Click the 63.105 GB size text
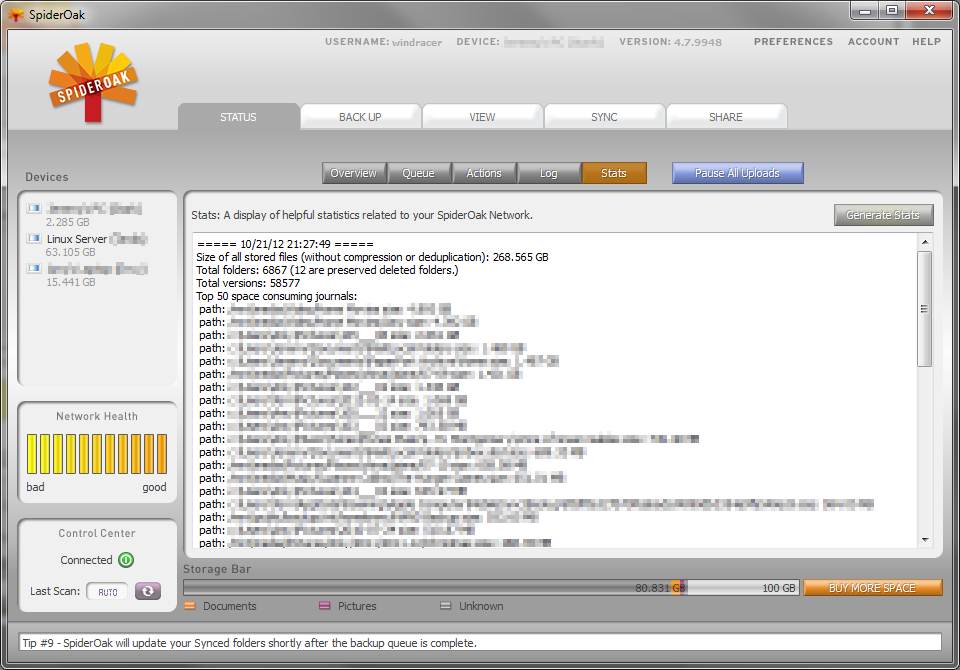Screen dimensions: 960x670 (70, 252)
